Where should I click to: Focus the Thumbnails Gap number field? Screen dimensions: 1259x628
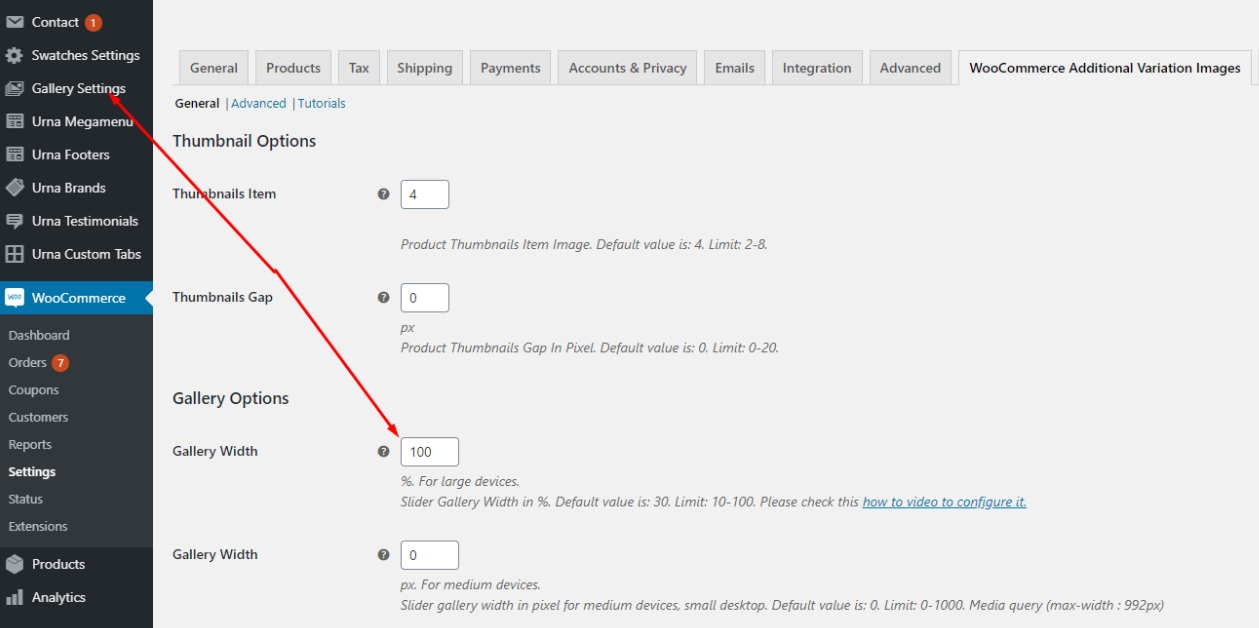coord(425,298)
